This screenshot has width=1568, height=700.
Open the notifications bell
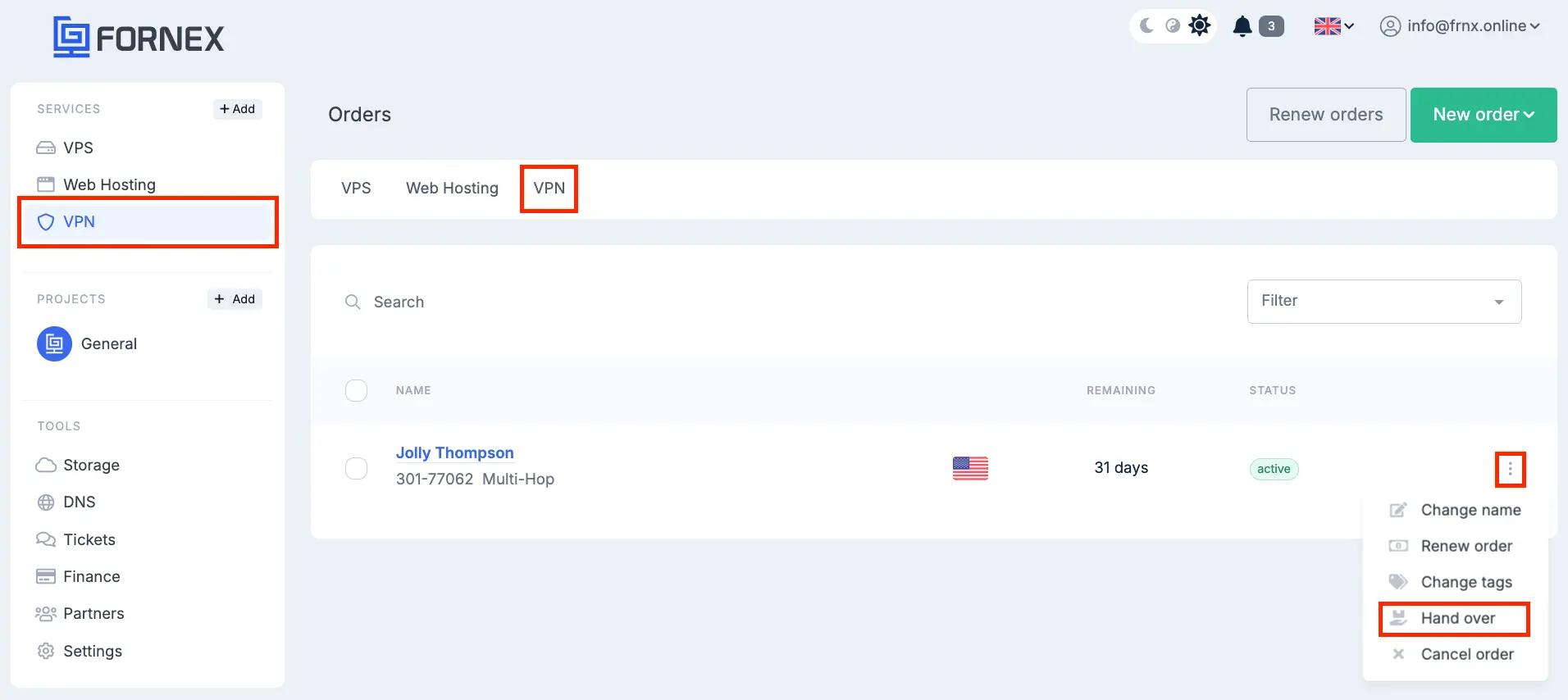click(x=1242, y=26)
